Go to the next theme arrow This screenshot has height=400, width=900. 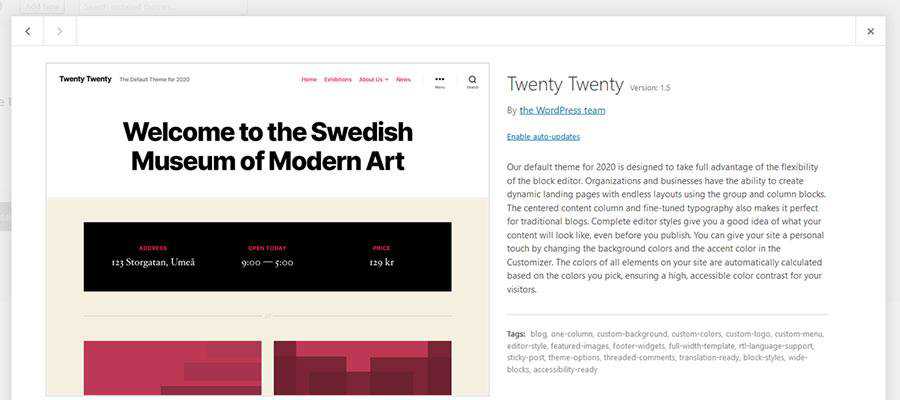59,31
